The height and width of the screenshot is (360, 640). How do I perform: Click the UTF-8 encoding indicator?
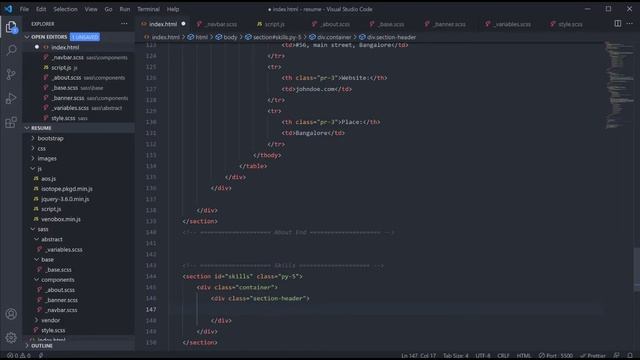[x=482, y=356]
